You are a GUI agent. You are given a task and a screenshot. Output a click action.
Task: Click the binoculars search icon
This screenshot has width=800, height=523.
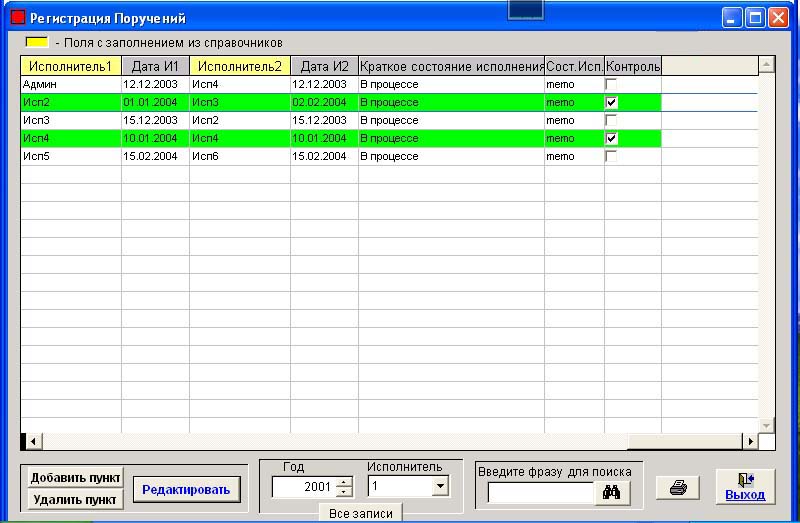[x=612, y=492]
